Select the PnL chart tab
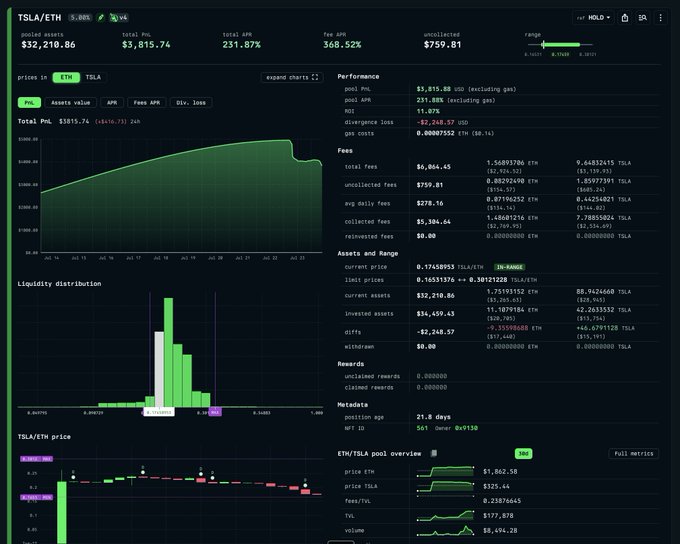The image size is (680, 544). (x=29, y=102)
